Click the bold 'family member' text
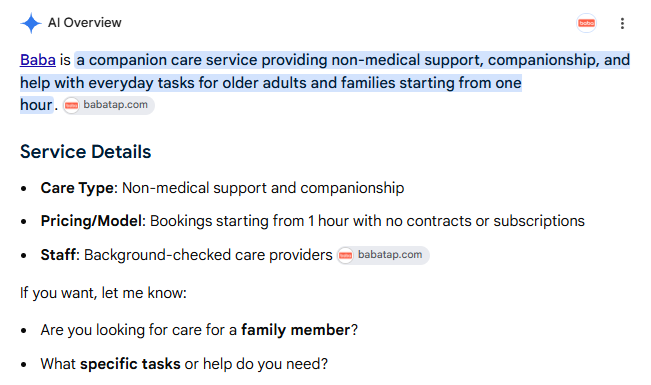This screenshot has height=385, width=651. (296, 330)
